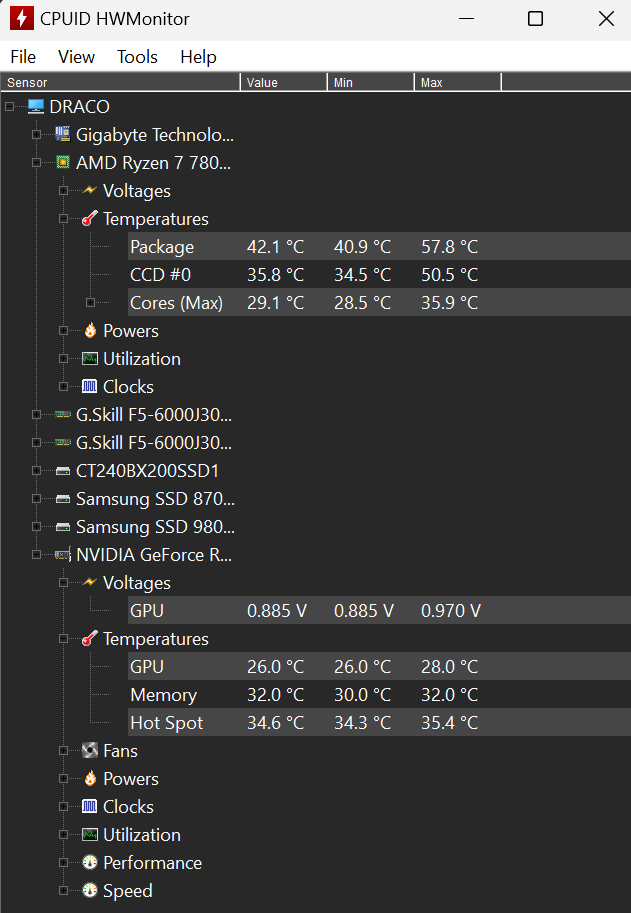Open the Tools menu
Image resolution: width=631 pixels, height=913 pixels.
tap(137, 57)
